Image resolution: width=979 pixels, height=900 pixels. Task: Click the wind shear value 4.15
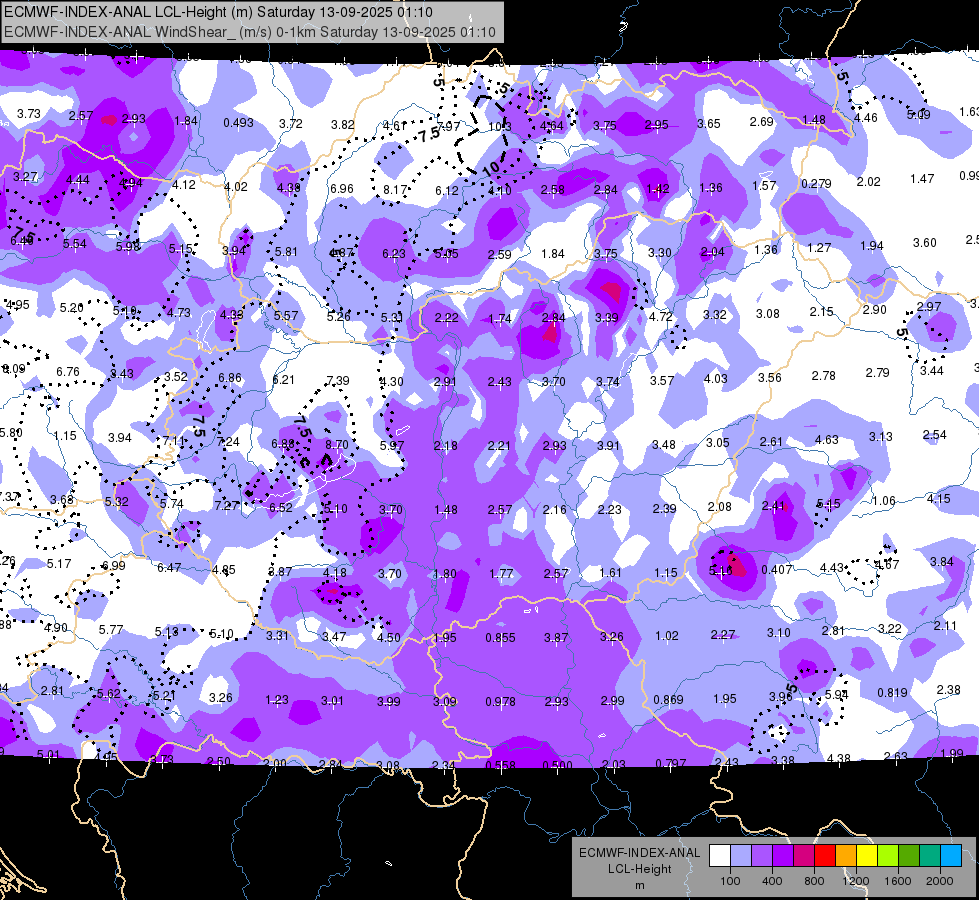click(938, 498)
